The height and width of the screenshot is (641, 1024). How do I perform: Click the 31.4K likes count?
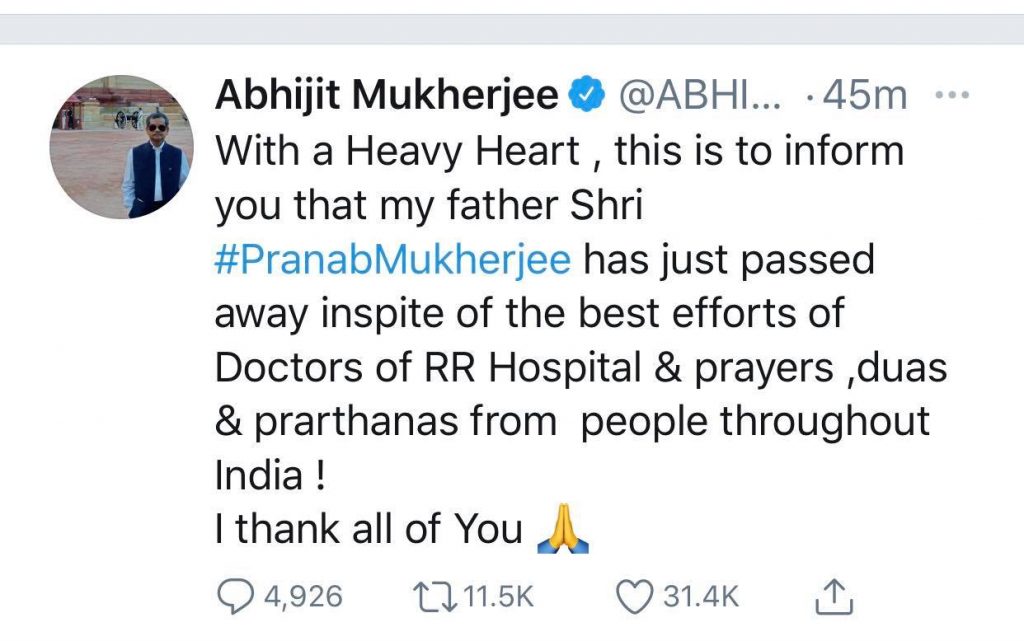pos(702,598)
